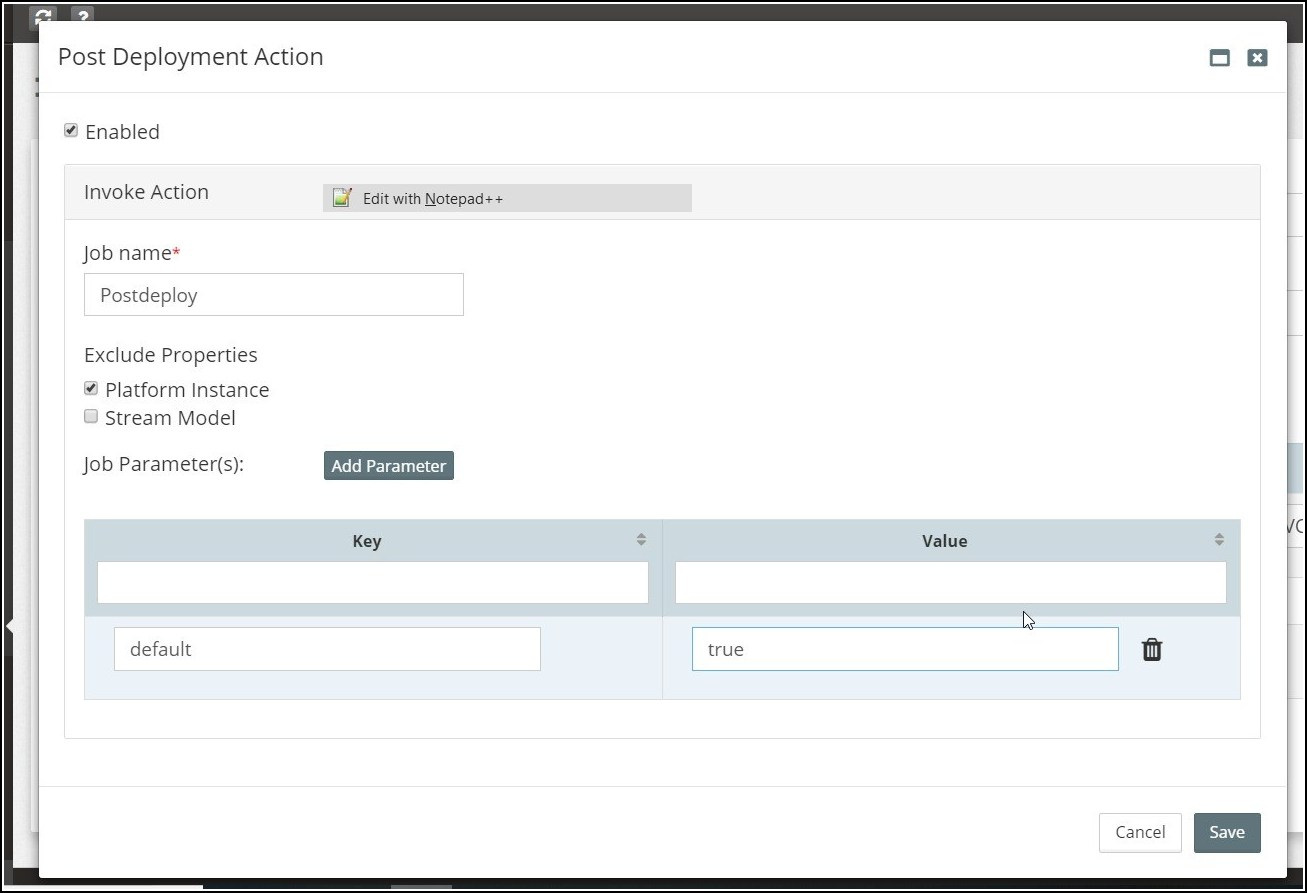
Task: Click the refresh icon behind the dialog
Action: pyautogui.click(x=42, y=16)
